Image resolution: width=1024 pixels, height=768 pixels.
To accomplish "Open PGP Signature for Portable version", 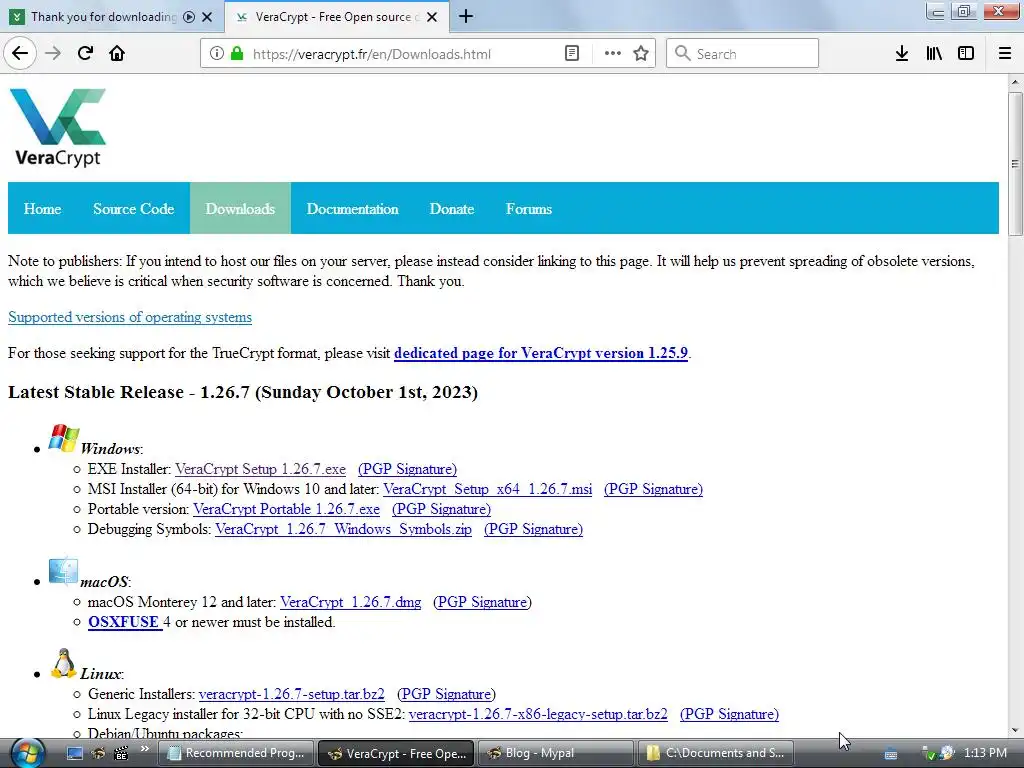I will [441, 509].
